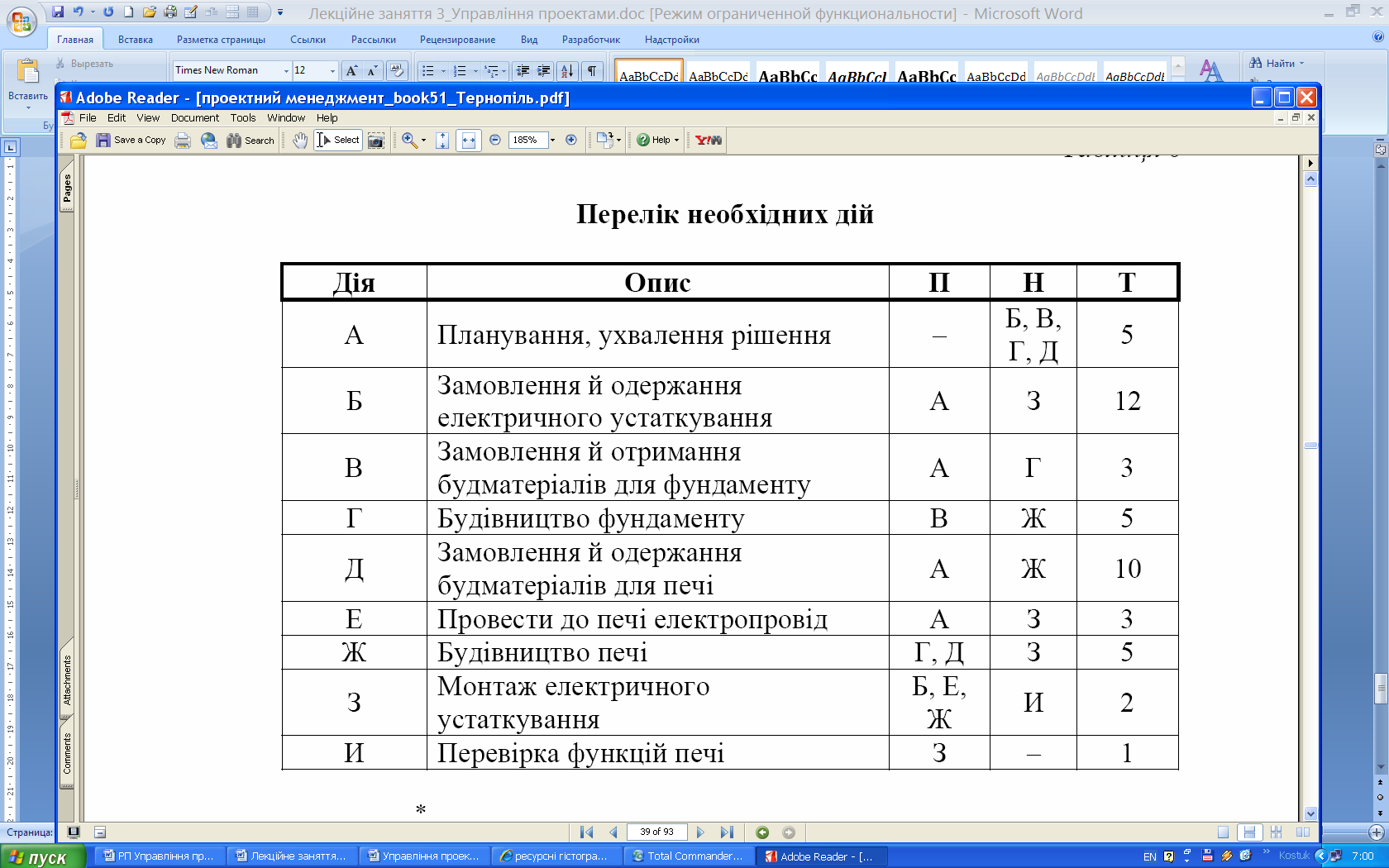Open the Document menu in Adobe Reader
Viewport: 1389px width, 868px height.
(195, 118)
